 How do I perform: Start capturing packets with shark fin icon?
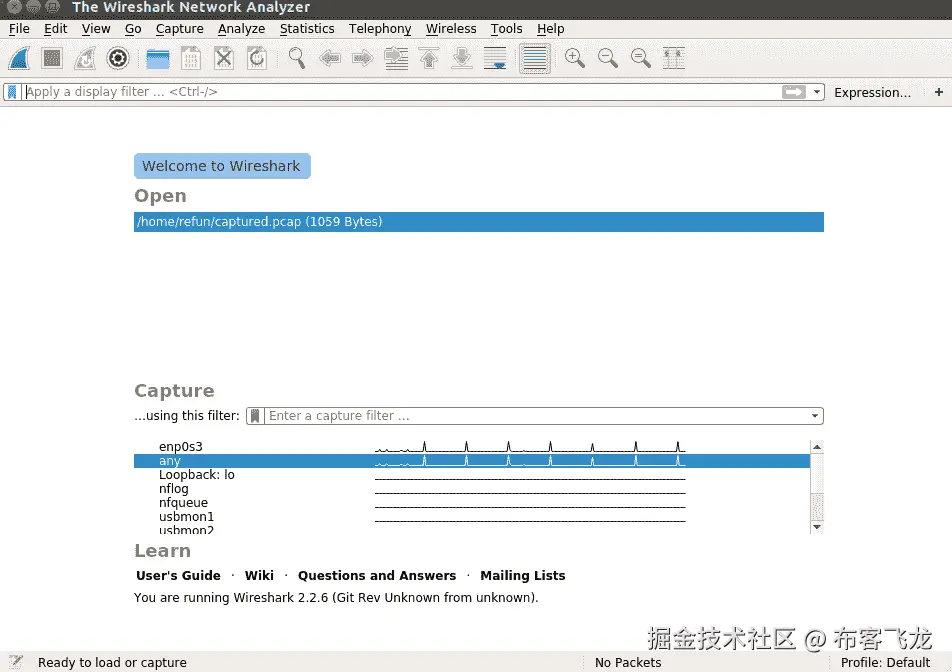19,58
